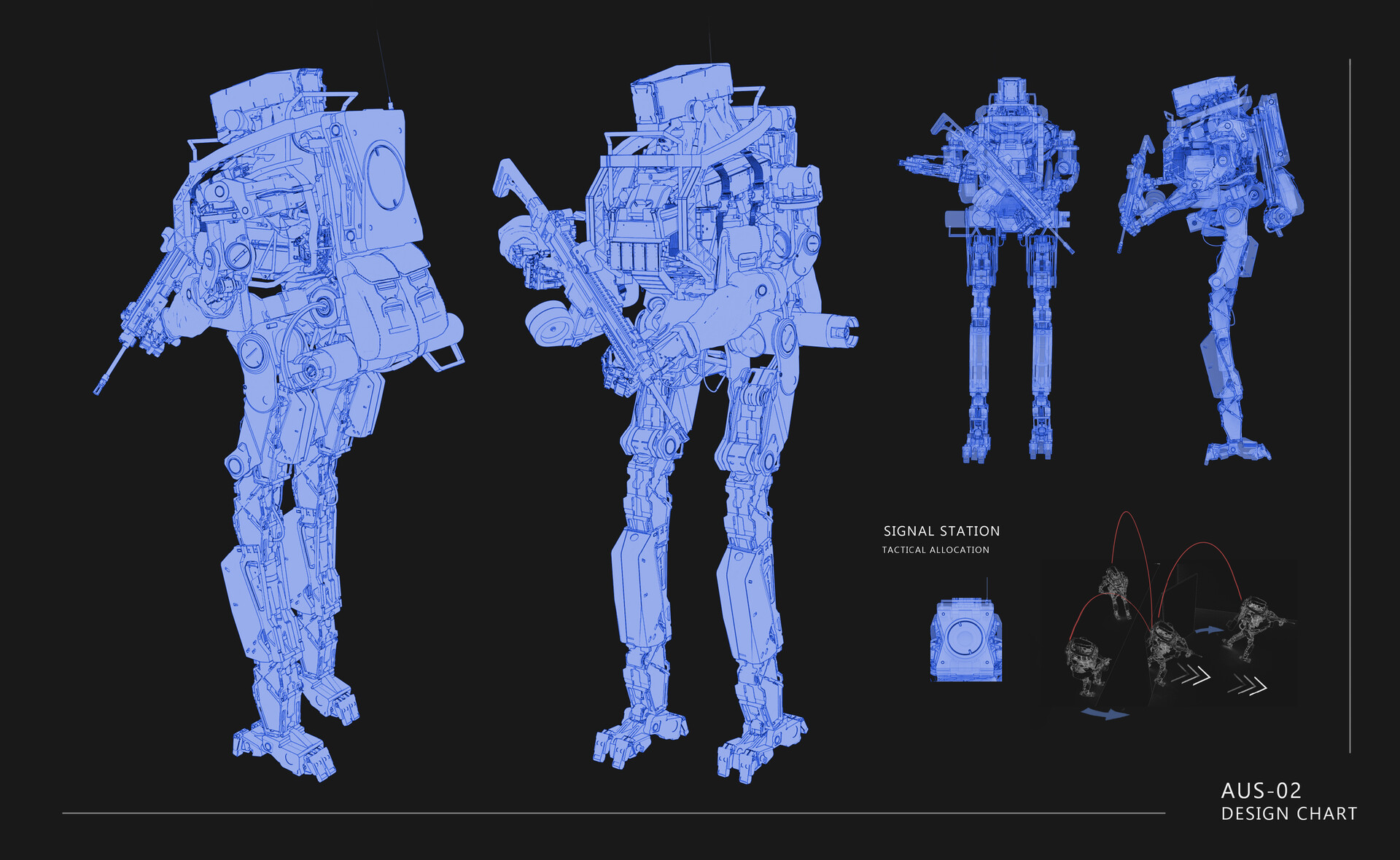This screenshot has width=1400, height=860.
Task: Click the TACTICAL ALLOCATION caption
Action: pos(936,552)
